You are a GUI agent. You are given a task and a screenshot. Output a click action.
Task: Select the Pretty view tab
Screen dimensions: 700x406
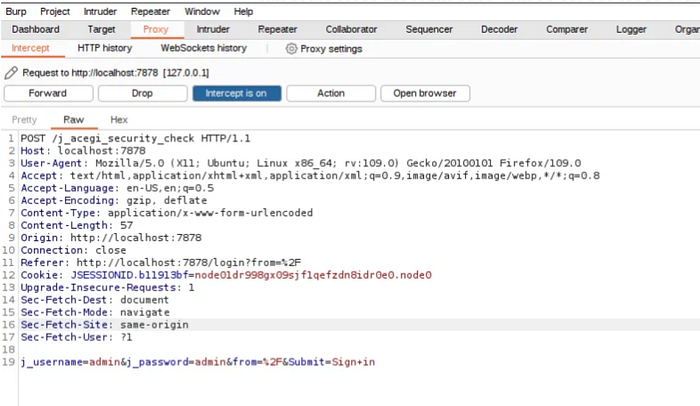pyautogui.click(x=24, y=120)
